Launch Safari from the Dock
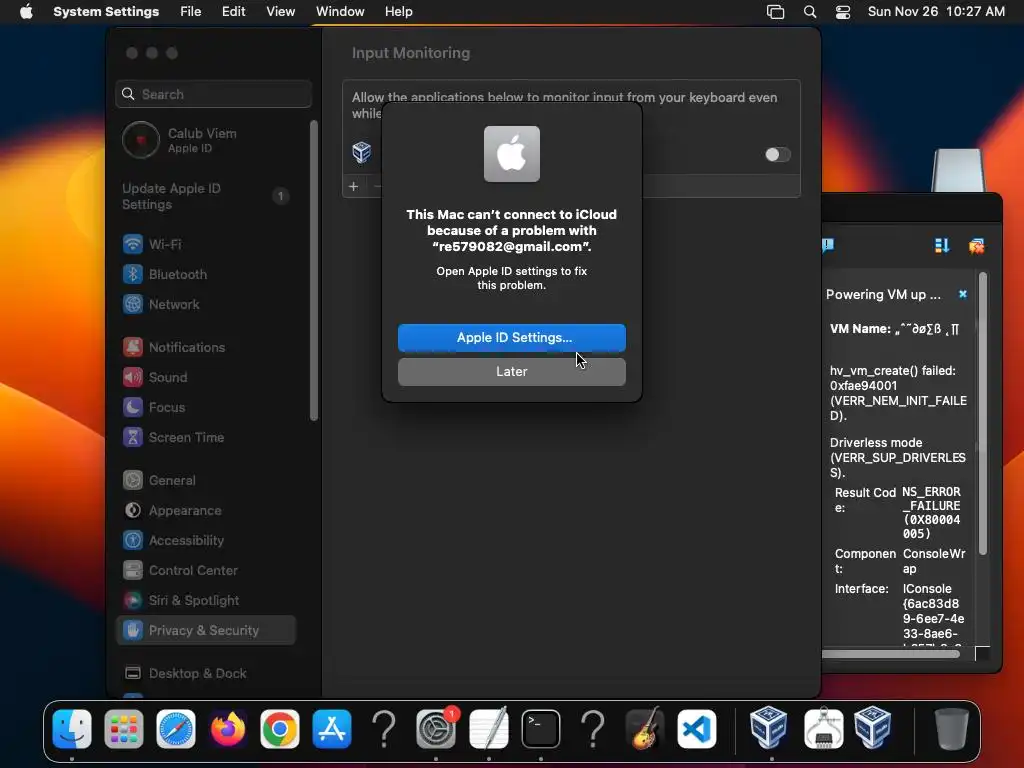Image resolution: width=1024 pixels, height=768 pixels. tap(176, 728)
